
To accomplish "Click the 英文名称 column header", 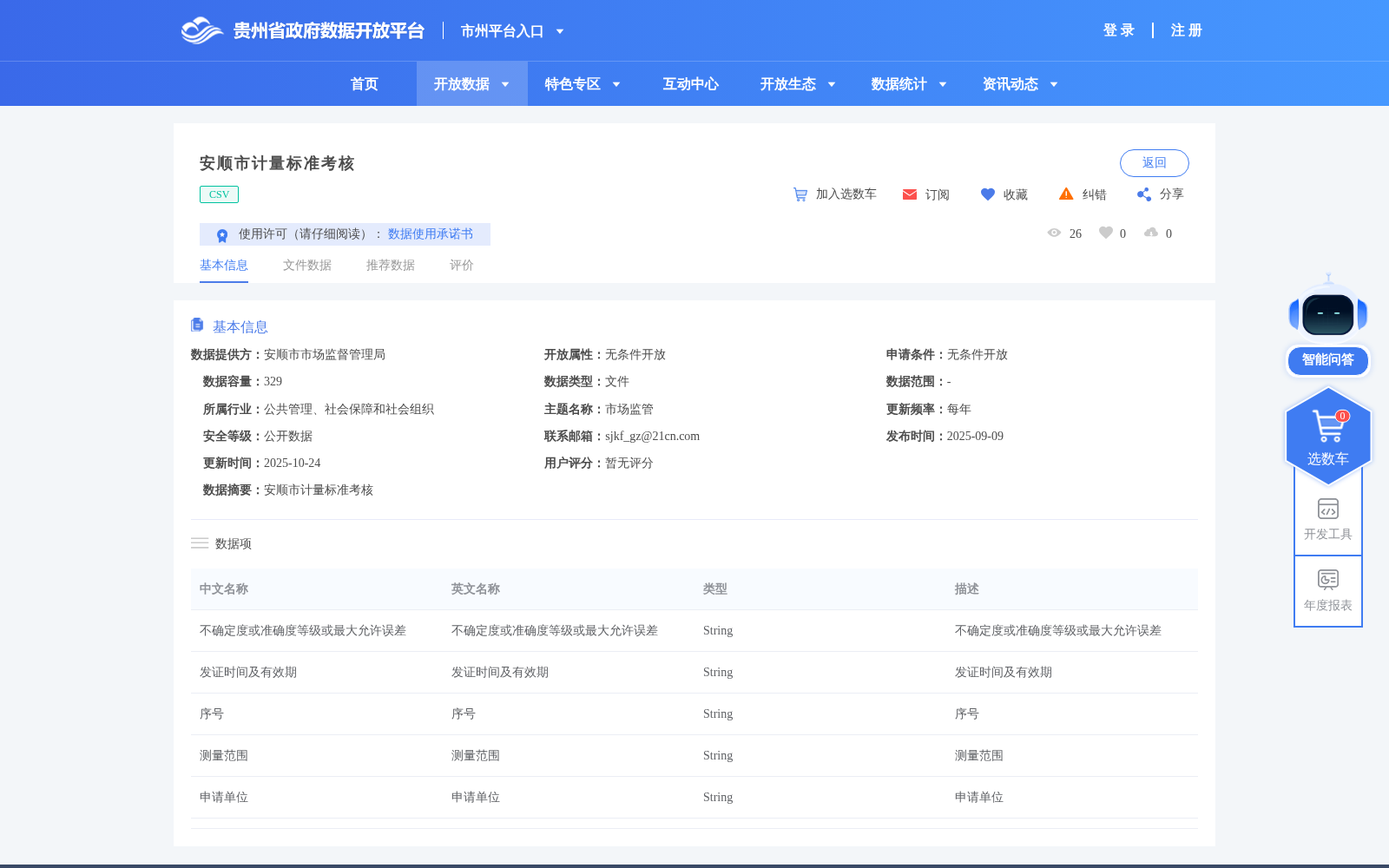I will click(476, 589).
